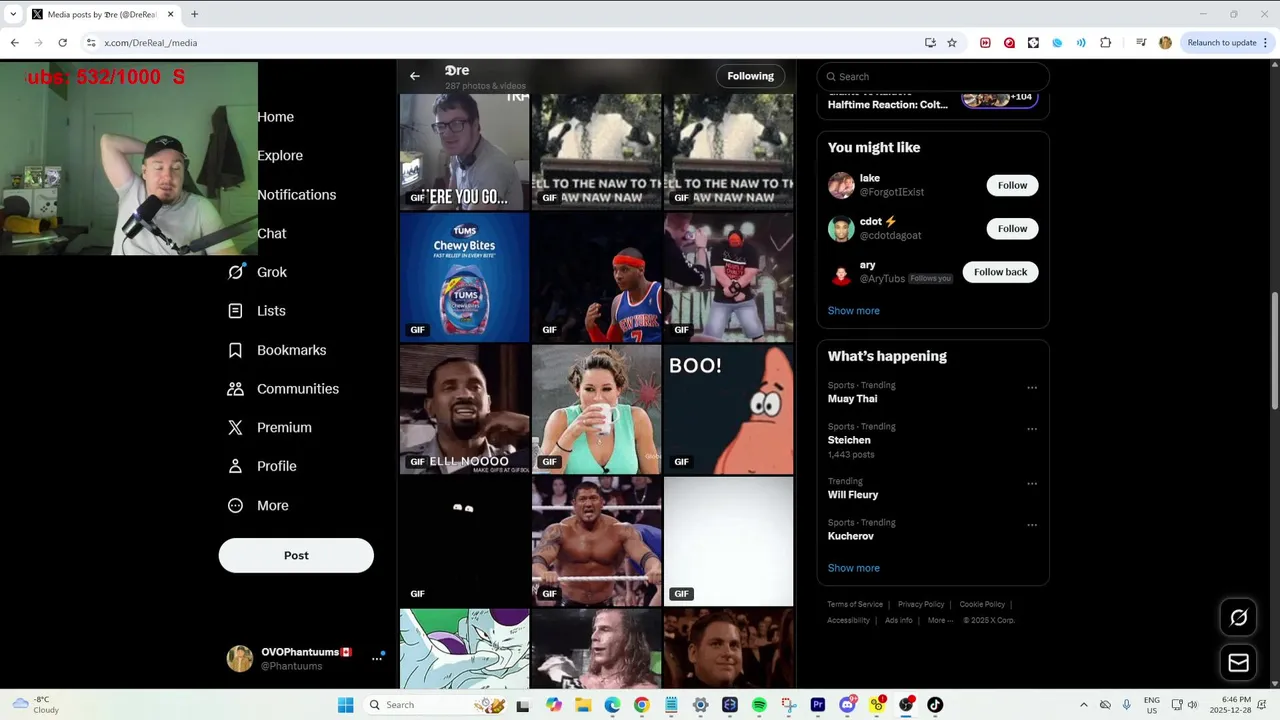The height and width of the screenshot is (720, 1280).
Task: Open the Patrick BOO! GIF
Action: click(728, 409)
